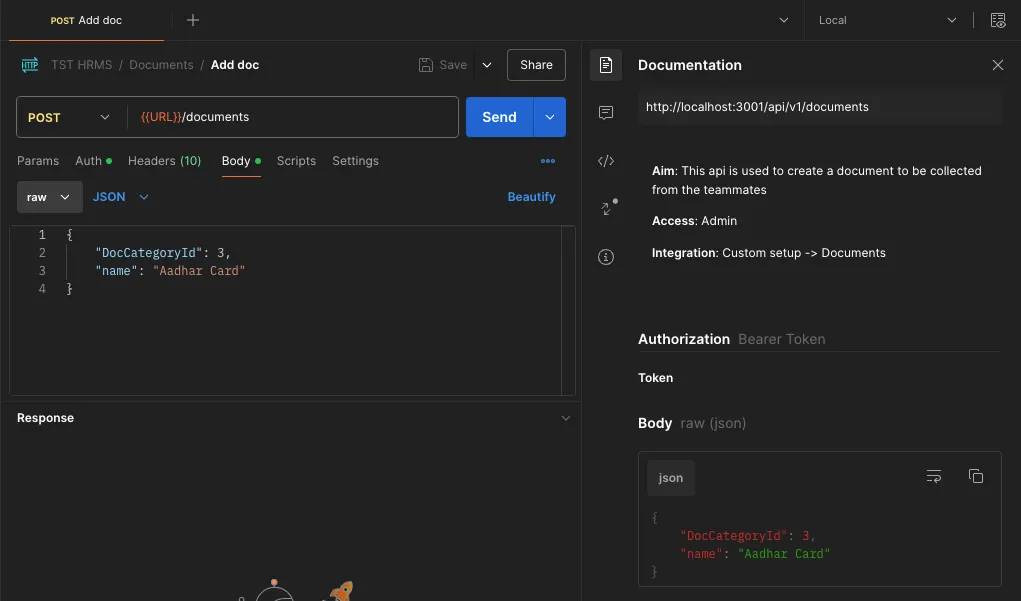Screen dimensions: 1021x601
Task: Open the Code snippet panel
Action: click(606, 160)
